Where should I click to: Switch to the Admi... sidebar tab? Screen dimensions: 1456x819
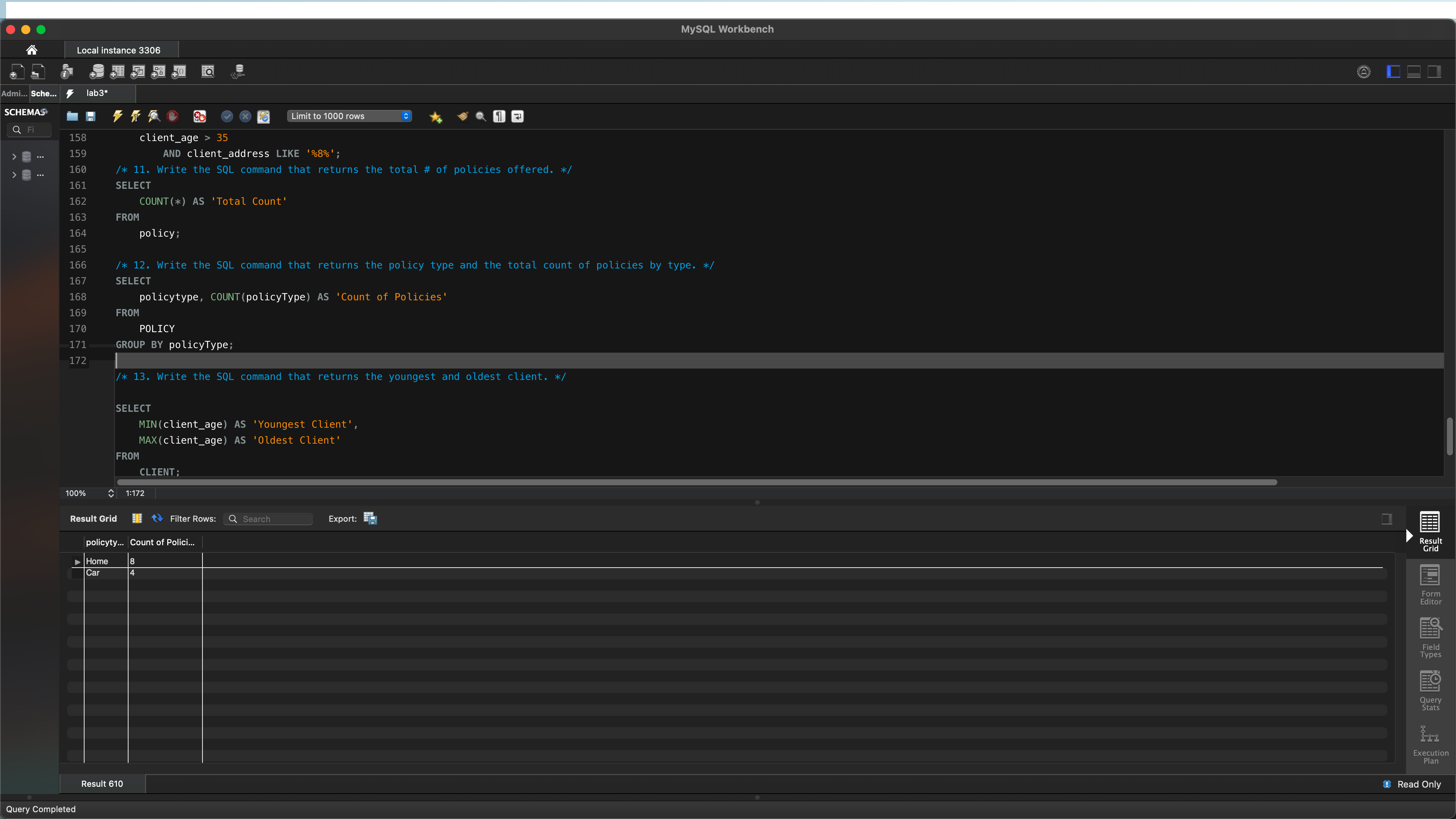[x=14, y=94]
